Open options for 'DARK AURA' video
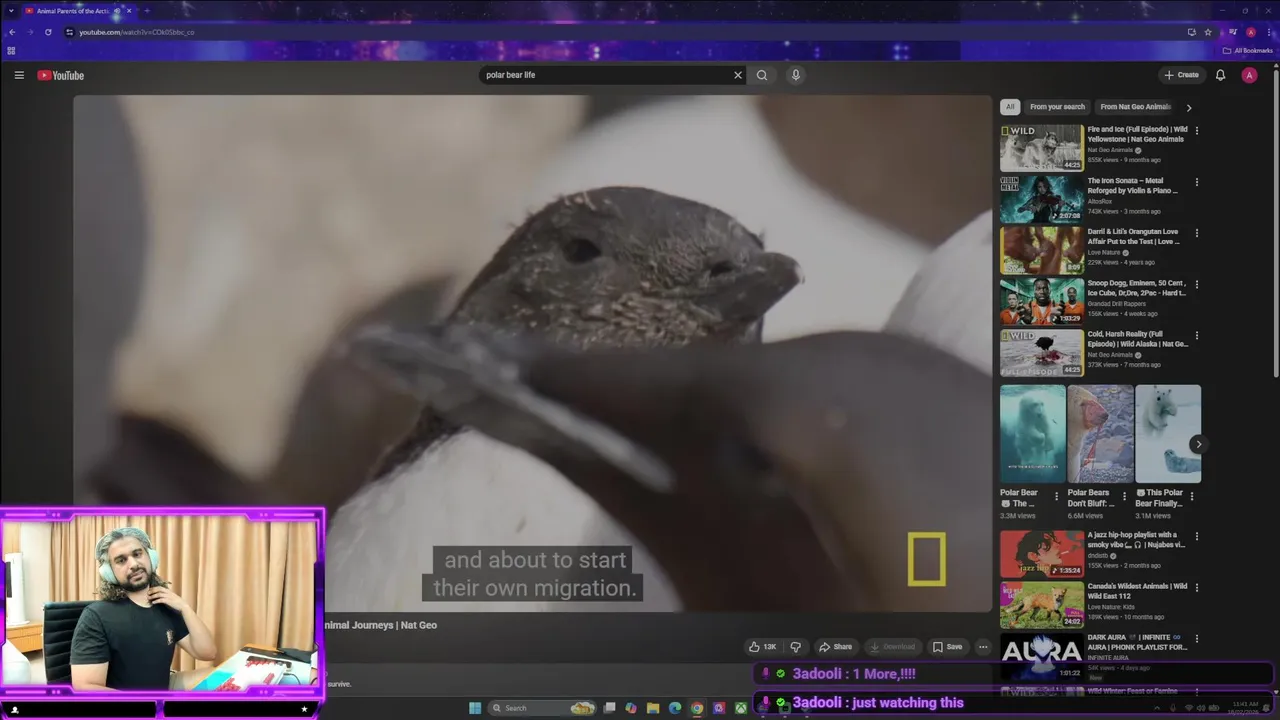1280x720 pixels. [x=1197, y=638]
